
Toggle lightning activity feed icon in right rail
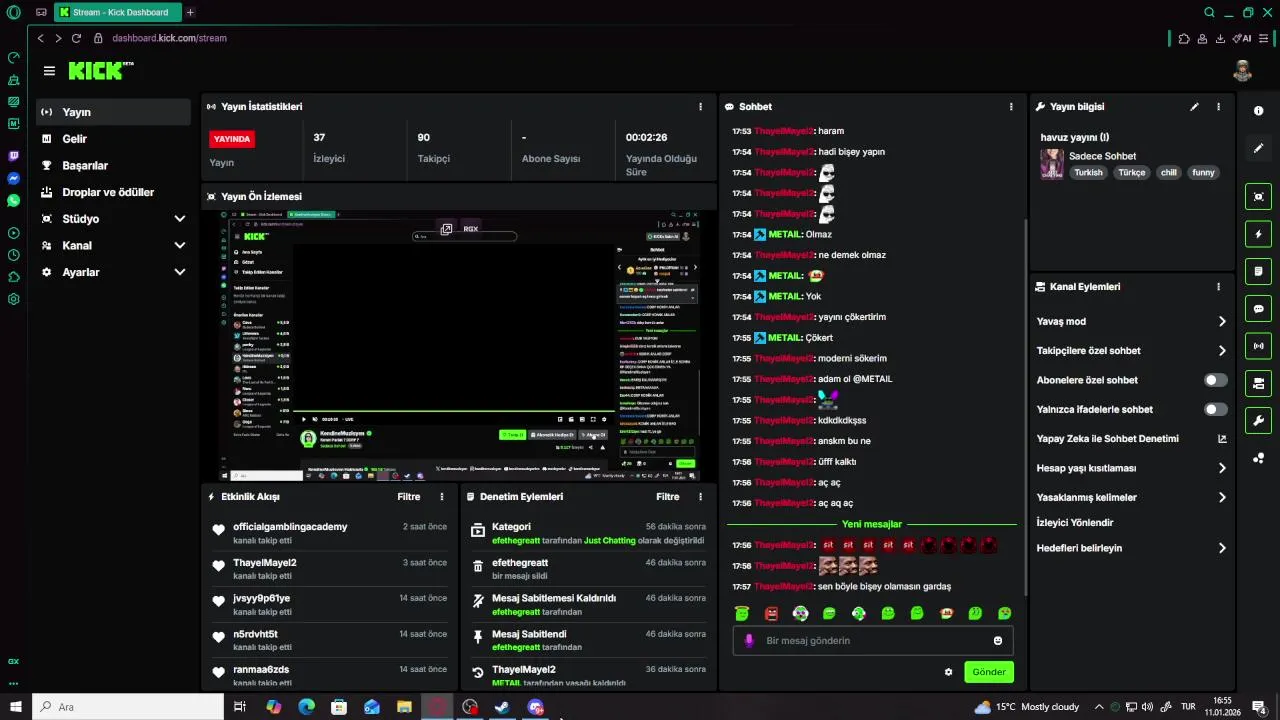(1258, 234)
